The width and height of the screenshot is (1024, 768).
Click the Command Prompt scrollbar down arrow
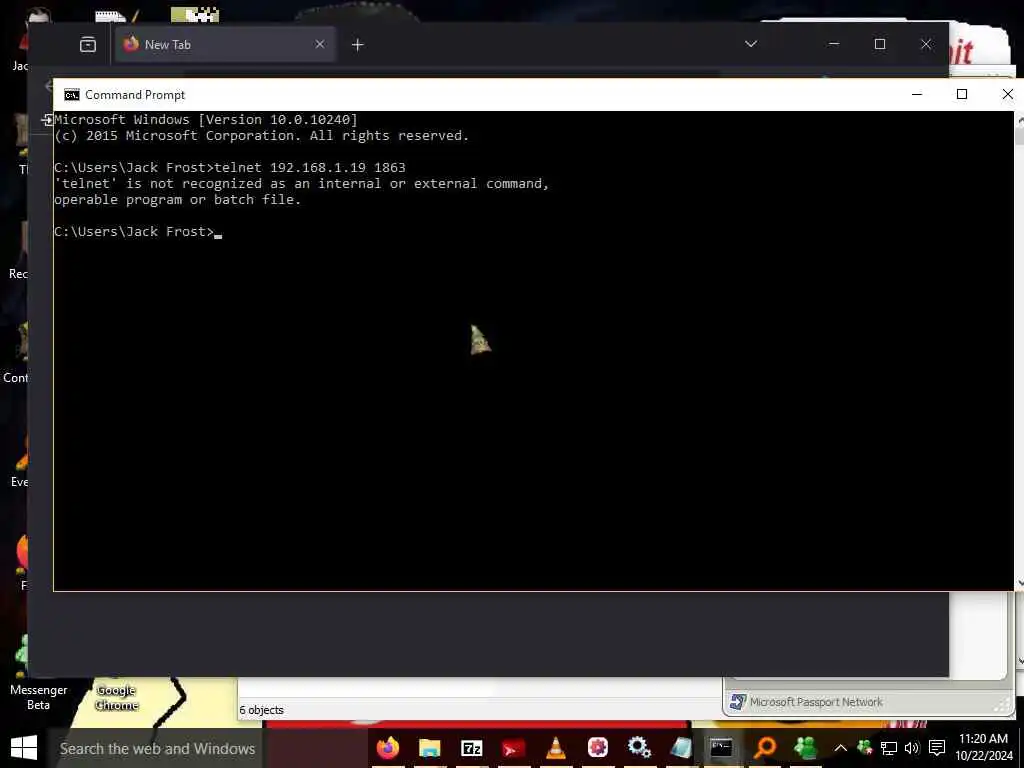(x=1019, y=583)
